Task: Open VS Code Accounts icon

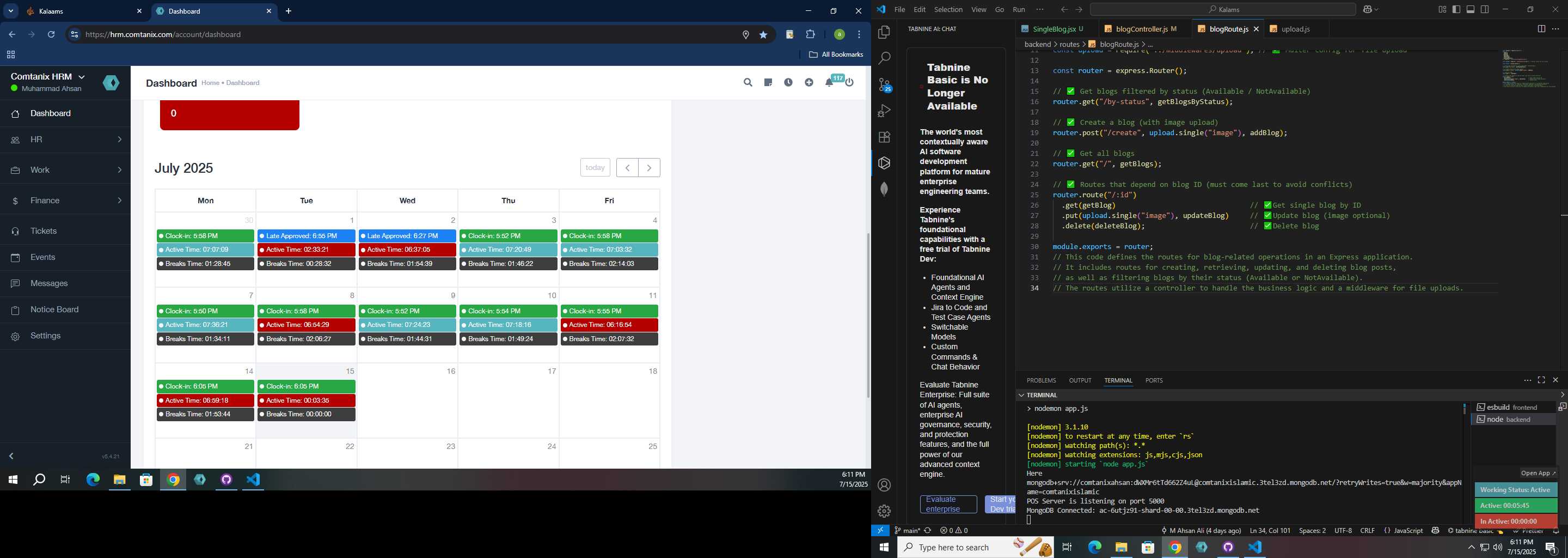Action: (x=884, y=485)
